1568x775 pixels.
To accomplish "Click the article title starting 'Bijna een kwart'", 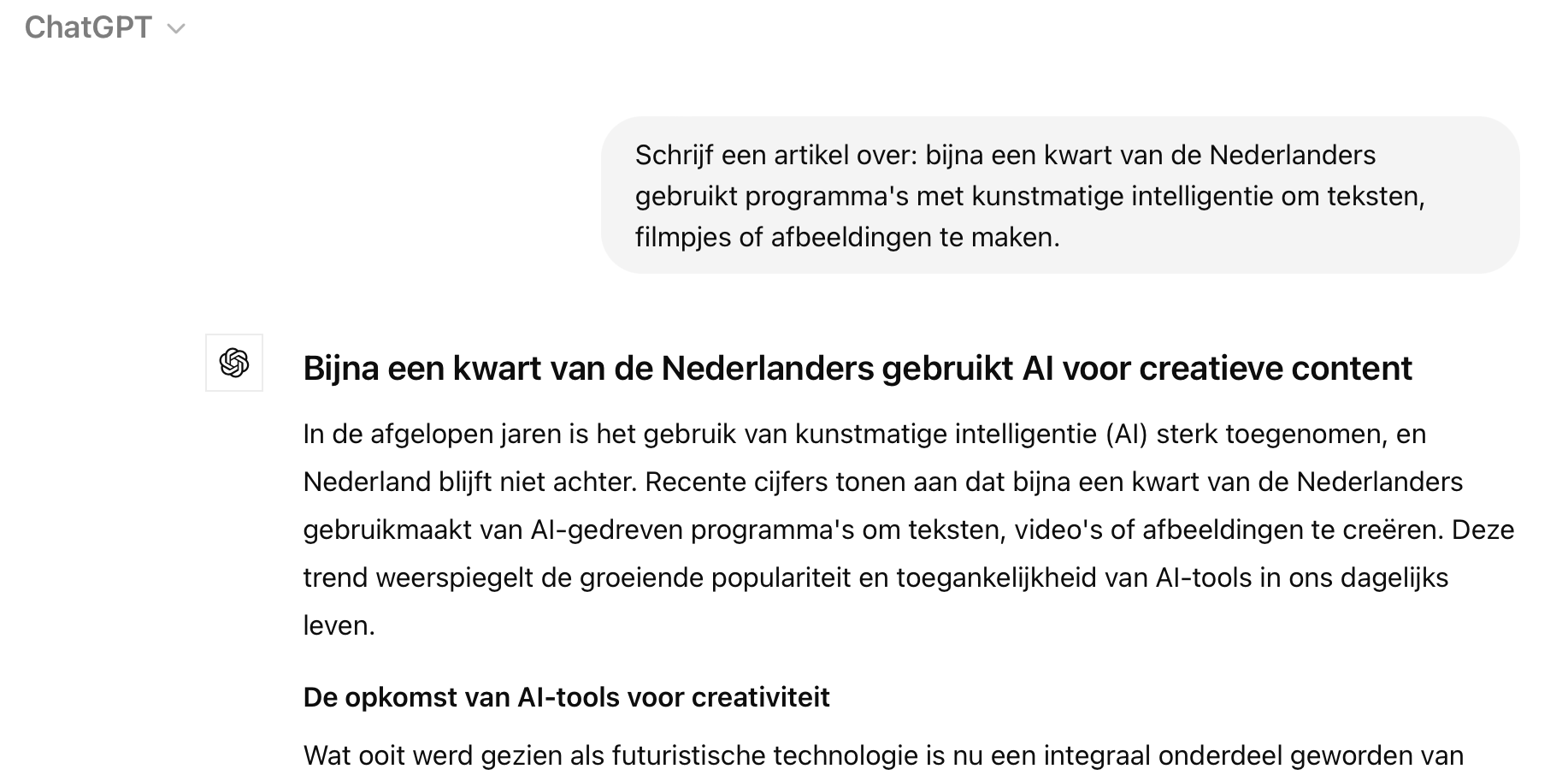I will point(857,369).
